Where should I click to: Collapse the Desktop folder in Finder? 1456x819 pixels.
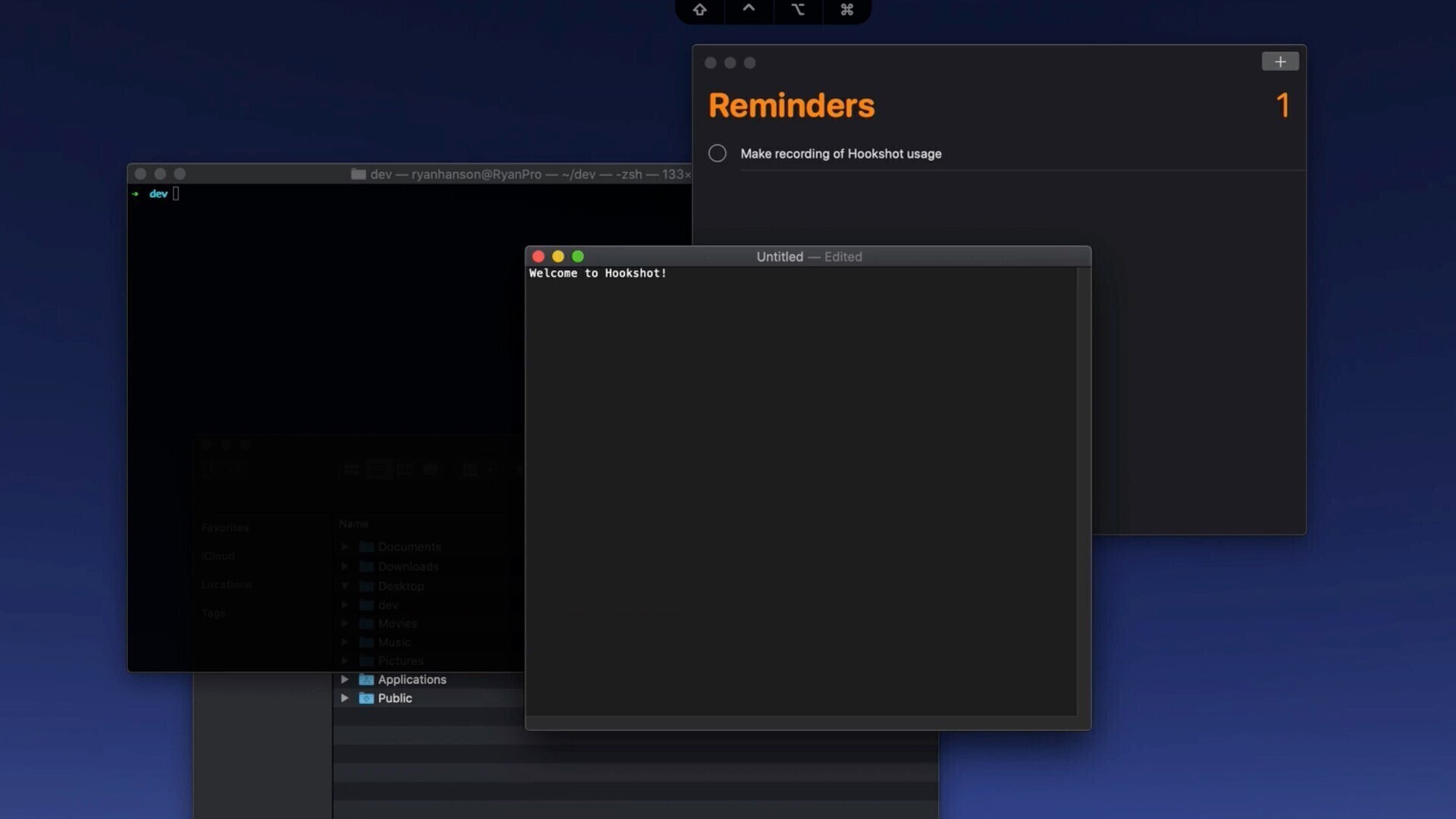[x=345, y=586]
